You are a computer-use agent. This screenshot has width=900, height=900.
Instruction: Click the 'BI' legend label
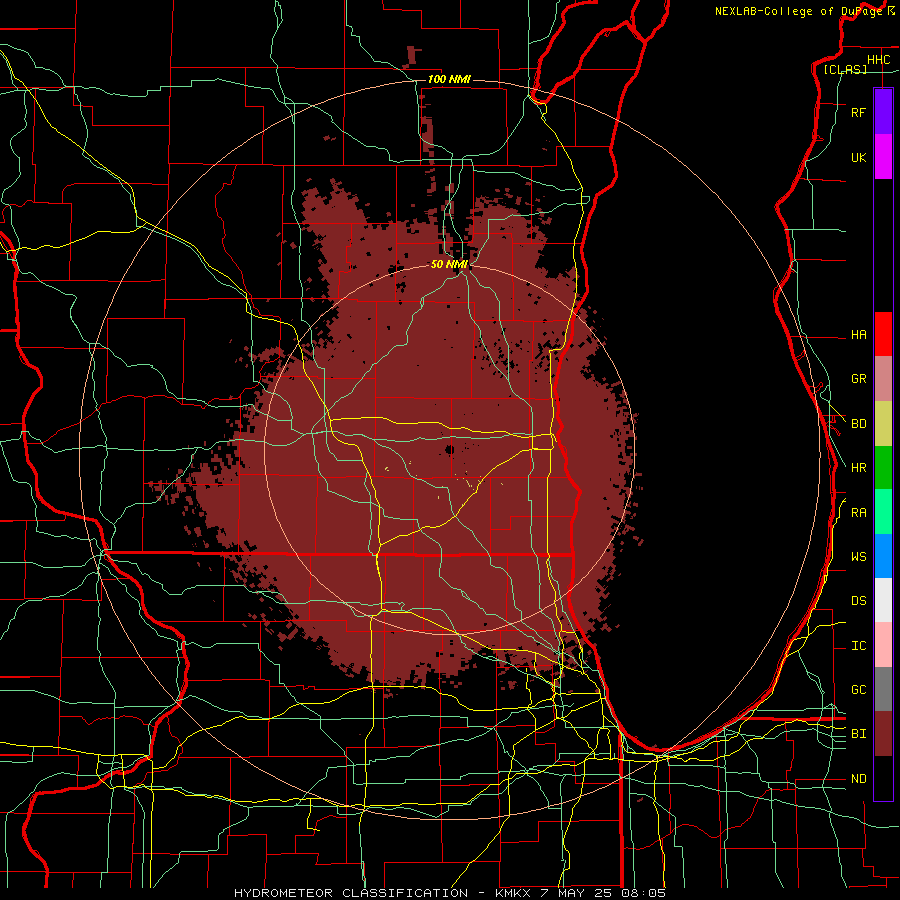pos(858,734)
